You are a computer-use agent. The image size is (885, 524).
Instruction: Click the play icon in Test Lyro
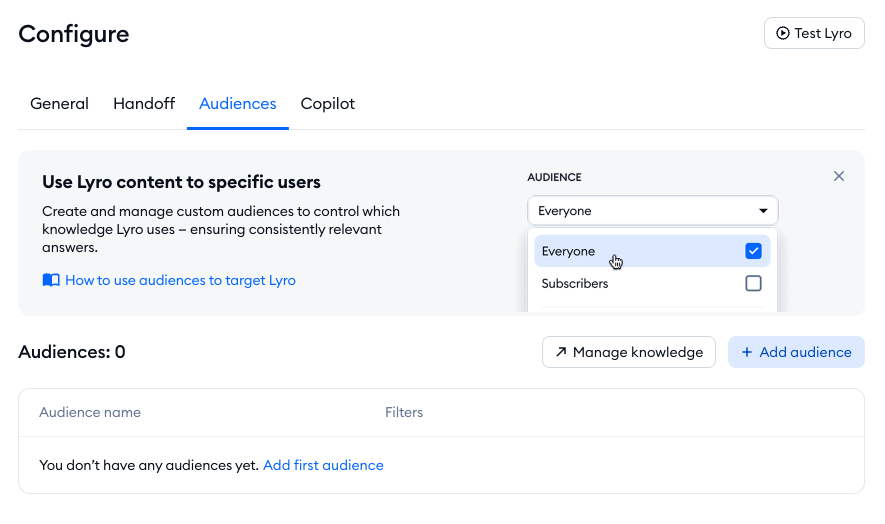[782, 33]
